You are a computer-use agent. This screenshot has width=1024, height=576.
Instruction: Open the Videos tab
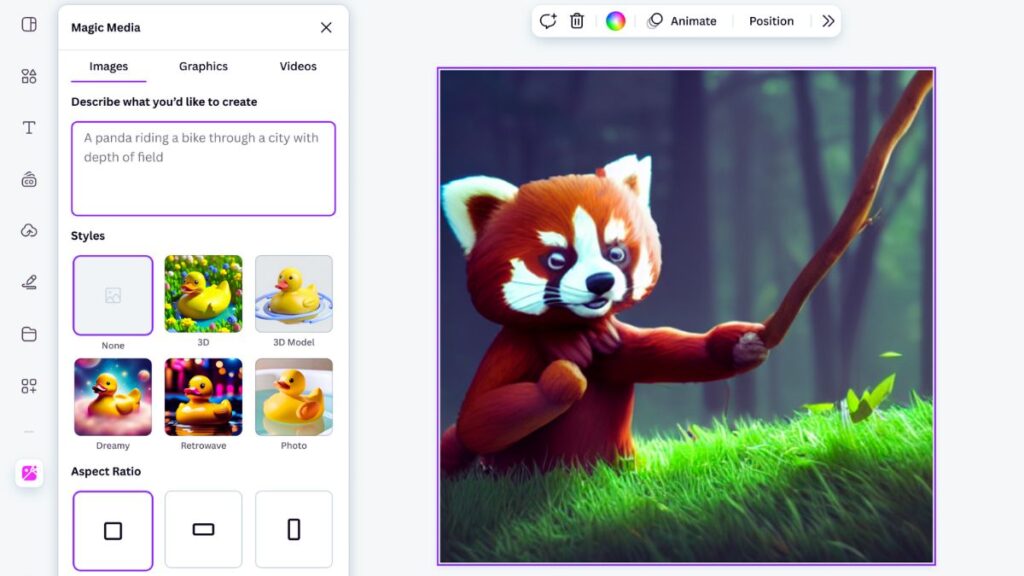coord(297,66)
